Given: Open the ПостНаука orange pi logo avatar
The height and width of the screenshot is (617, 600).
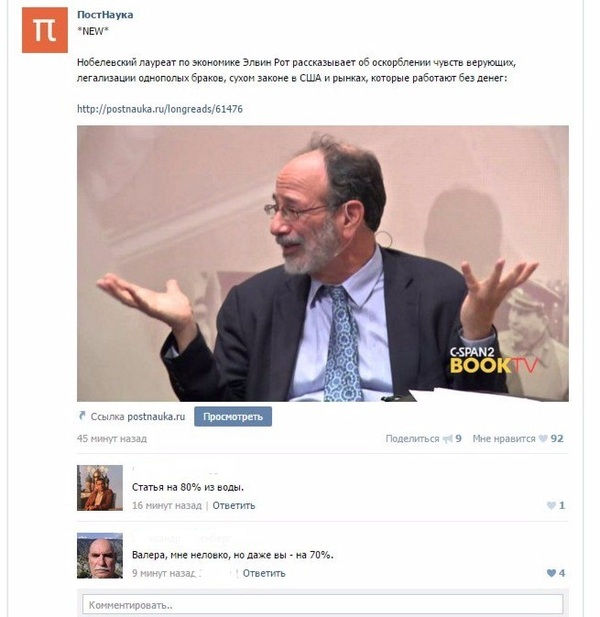Looking at the screenshot, I should click(x=44, y=30).
